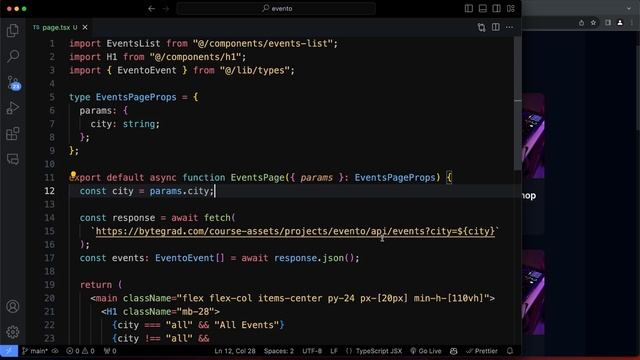Split the editor to the right
This screenshot has height=360, width=640.
coord(496,27)
